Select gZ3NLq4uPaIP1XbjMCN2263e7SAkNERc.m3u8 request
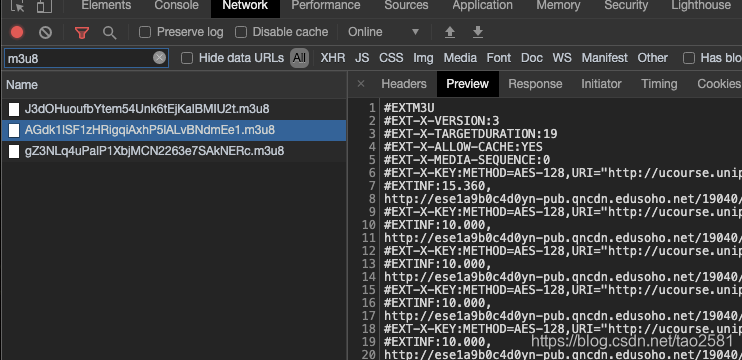Screen dimensions: 742x360 coord(173,151)
